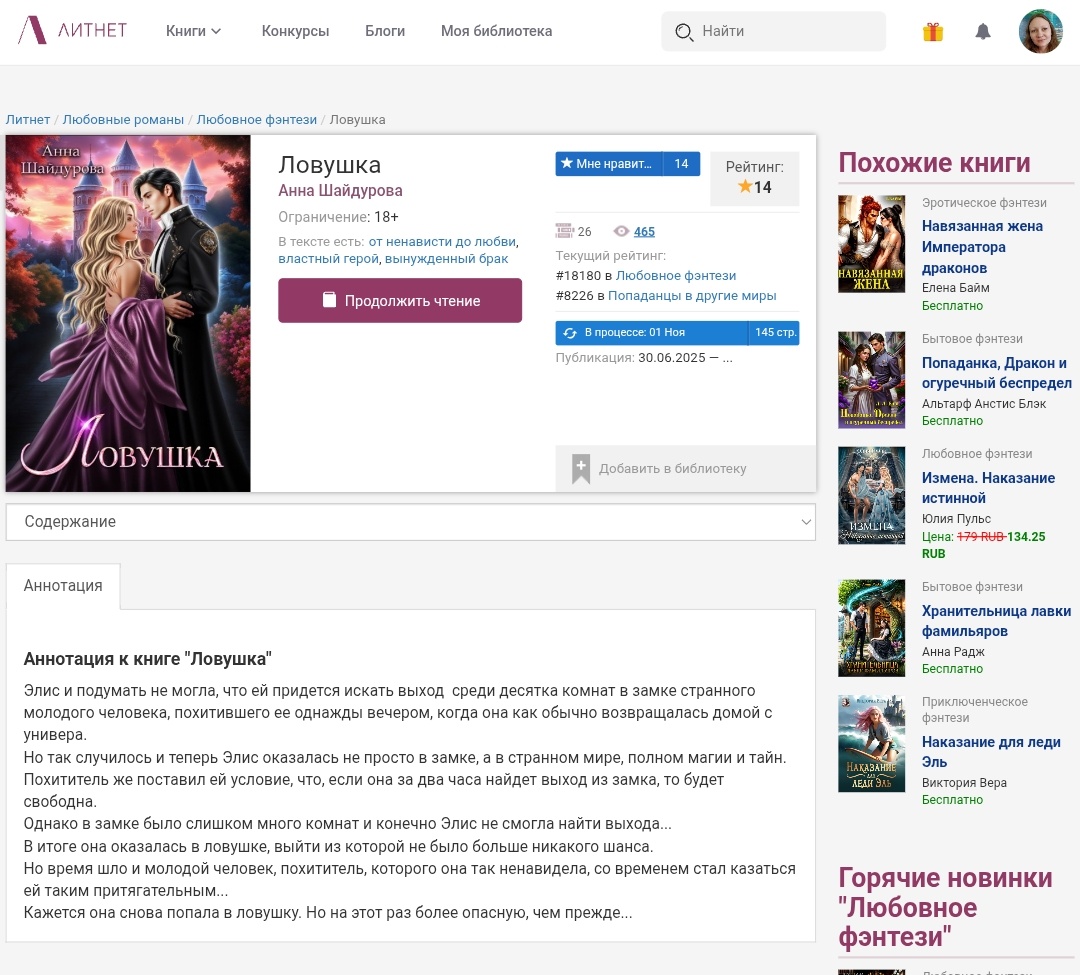Image resolution: width=1080 pixels, height=975 pixels.
Task: Open Попаданка, Дракон и огуречный беспредел cover
Action: (871, 380)
